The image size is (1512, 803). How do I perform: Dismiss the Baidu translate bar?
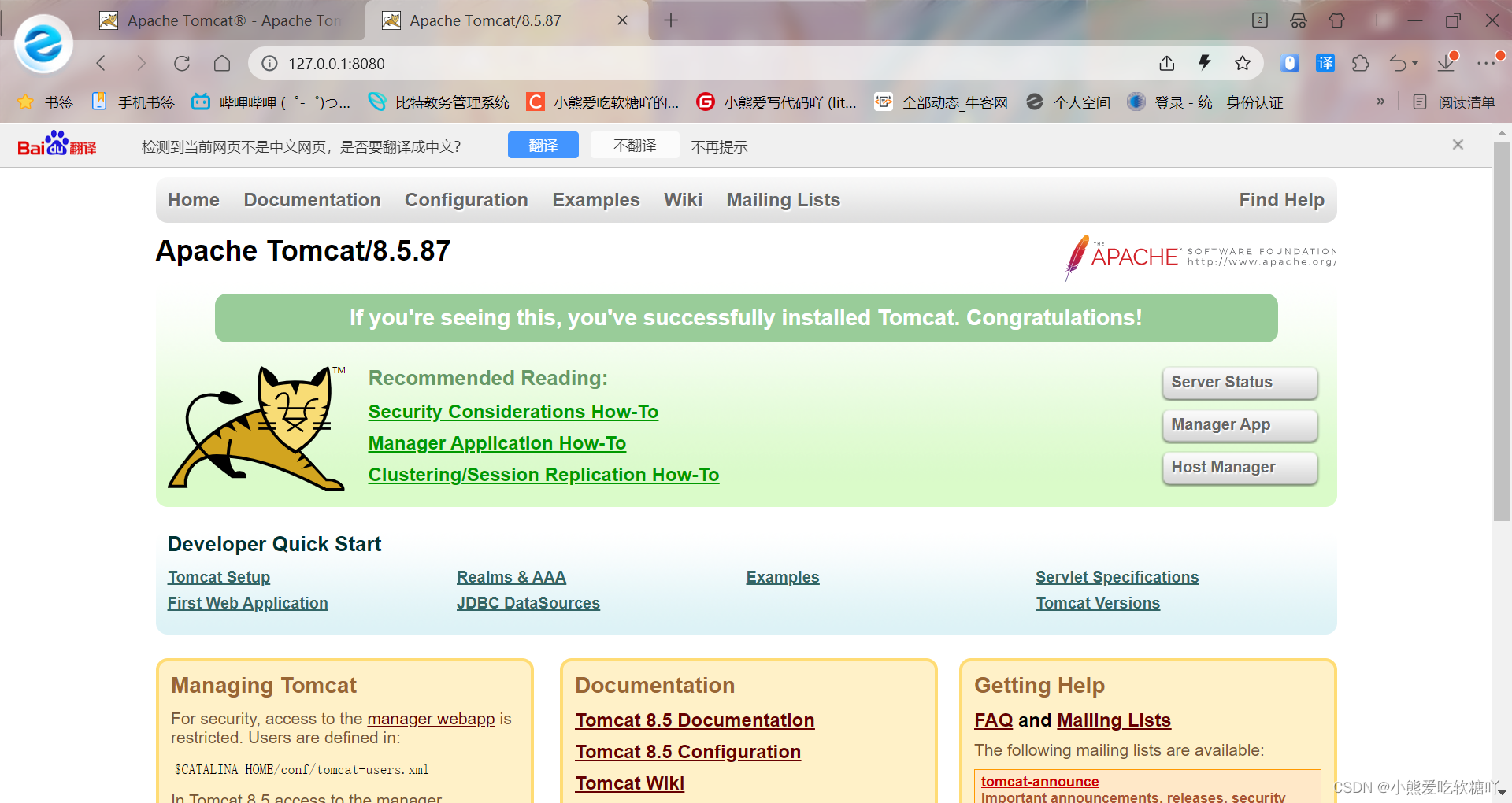coord(1458,145)
